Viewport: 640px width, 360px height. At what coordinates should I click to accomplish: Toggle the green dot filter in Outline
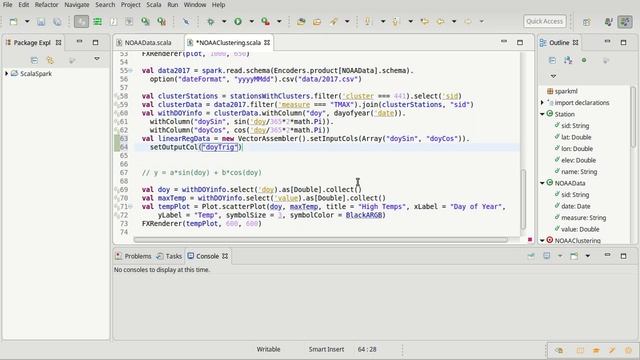[x=584, y=60]
